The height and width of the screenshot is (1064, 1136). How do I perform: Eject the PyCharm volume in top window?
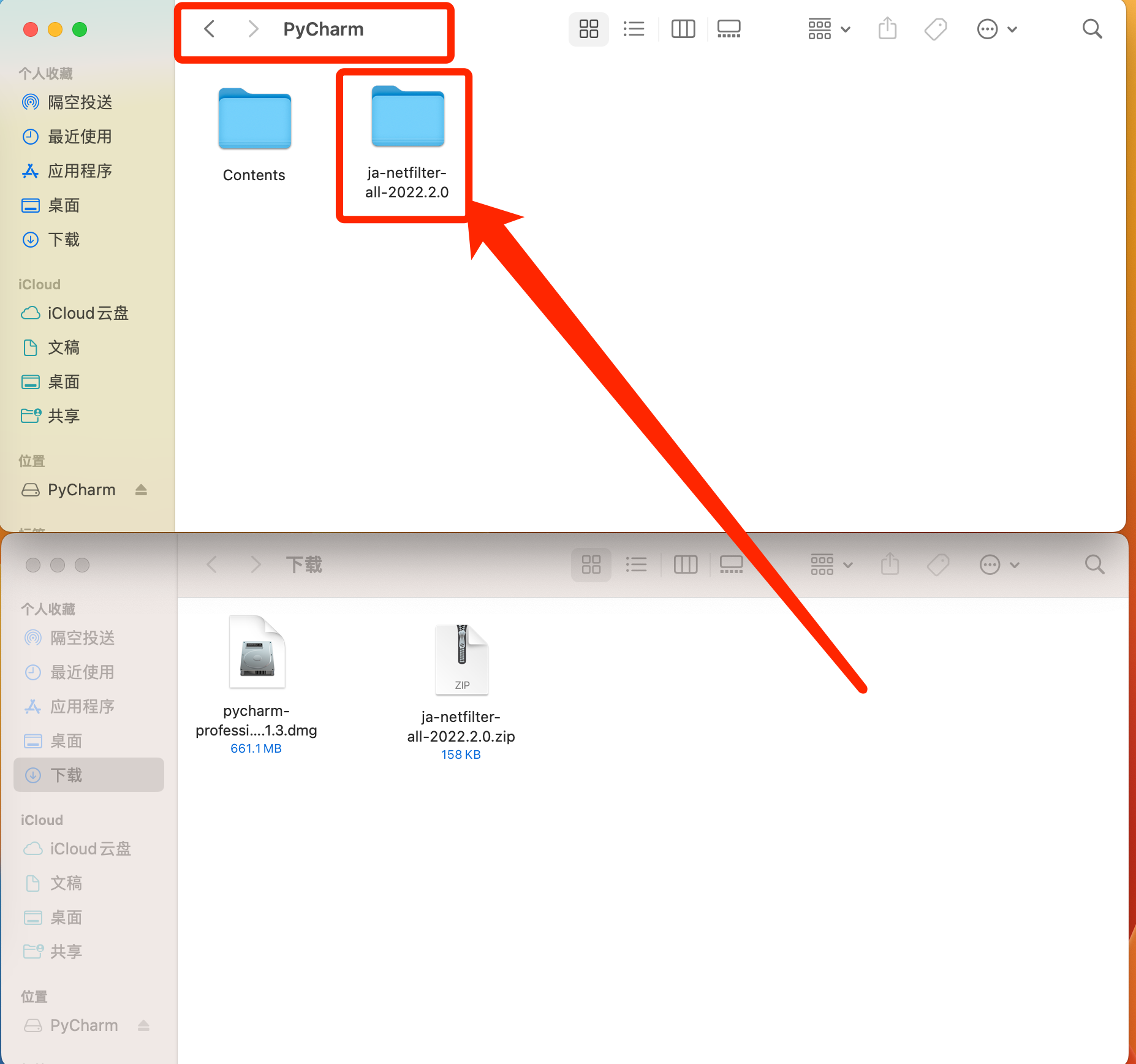[x=141, y=490]
